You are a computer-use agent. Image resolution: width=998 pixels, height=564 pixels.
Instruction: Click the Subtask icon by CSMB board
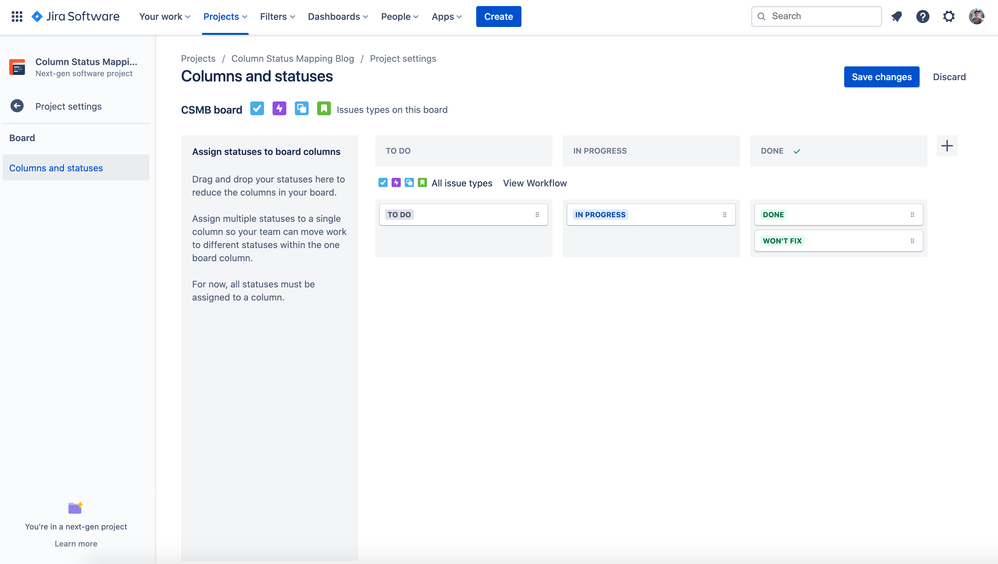[x=302, y=109]
